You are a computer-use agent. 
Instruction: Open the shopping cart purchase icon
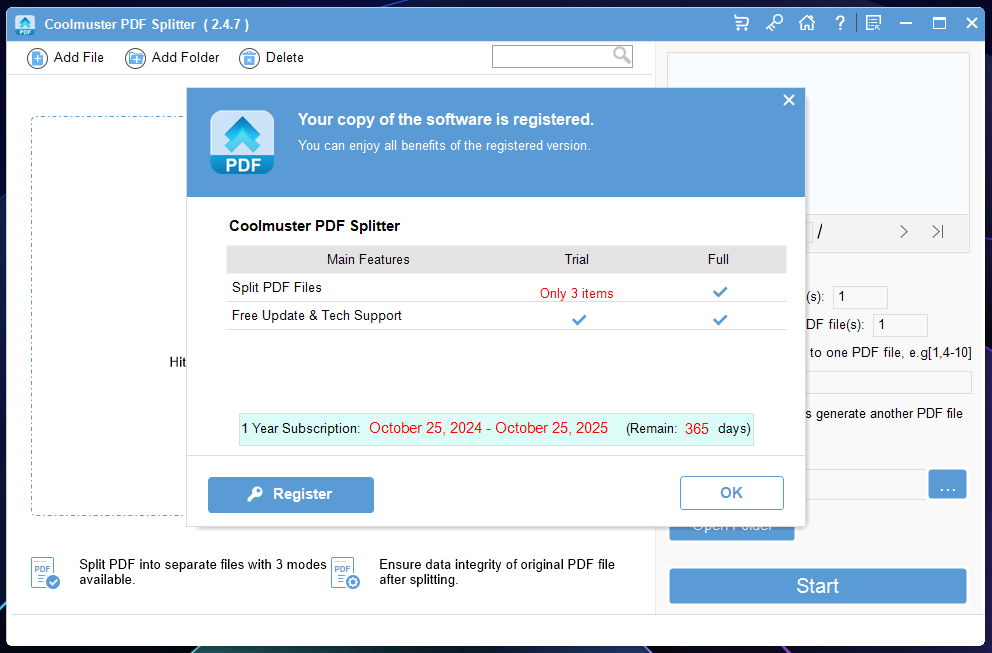(x=741, y=23)
